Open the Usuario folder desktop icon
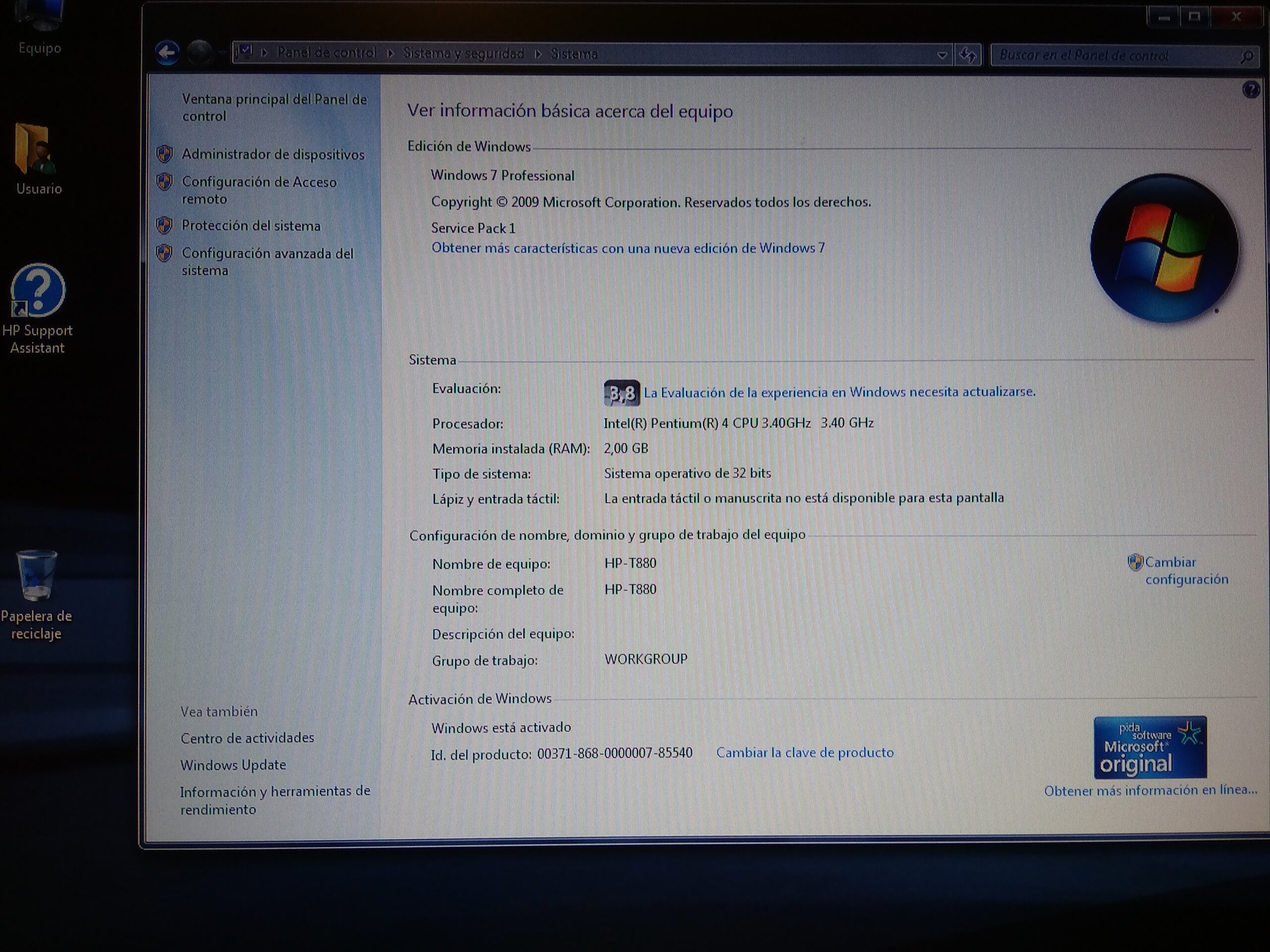 [x=38, y=160]
